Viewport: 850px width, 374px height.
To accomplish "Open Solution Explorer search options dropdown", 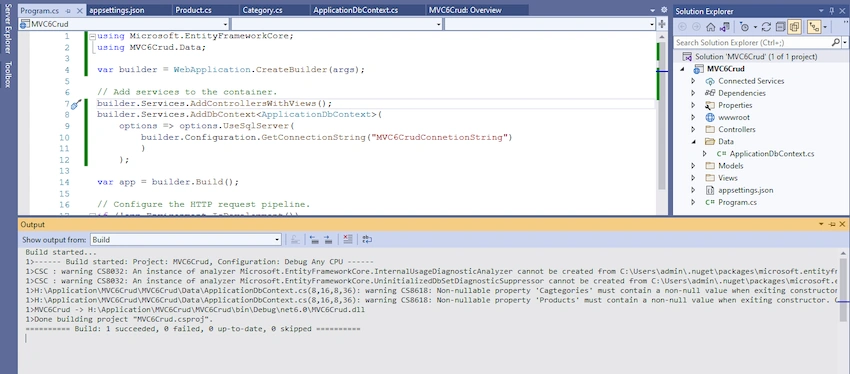I will (x=844, y=42).
